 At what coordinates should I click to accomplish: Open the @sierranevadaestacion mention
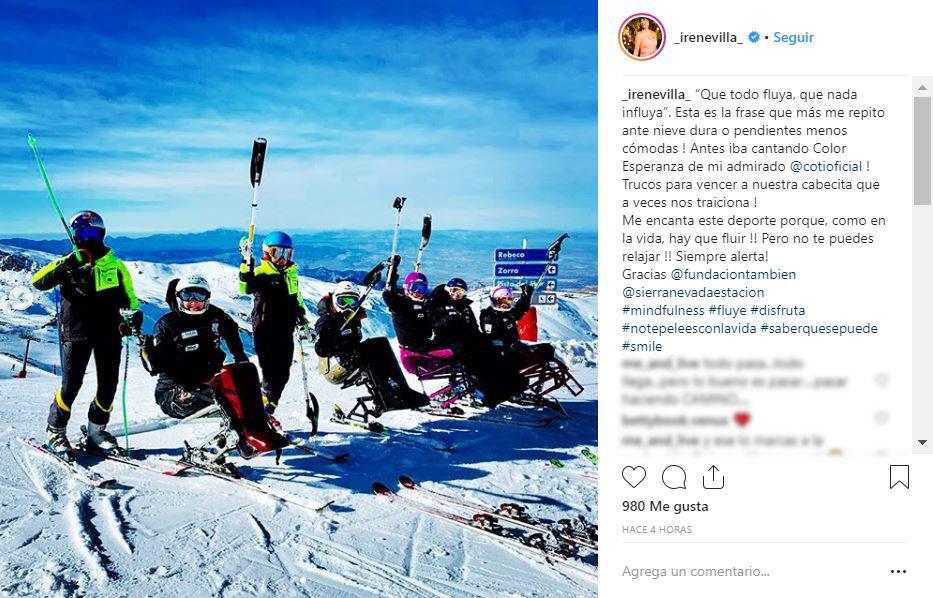(x=693, y=292)
